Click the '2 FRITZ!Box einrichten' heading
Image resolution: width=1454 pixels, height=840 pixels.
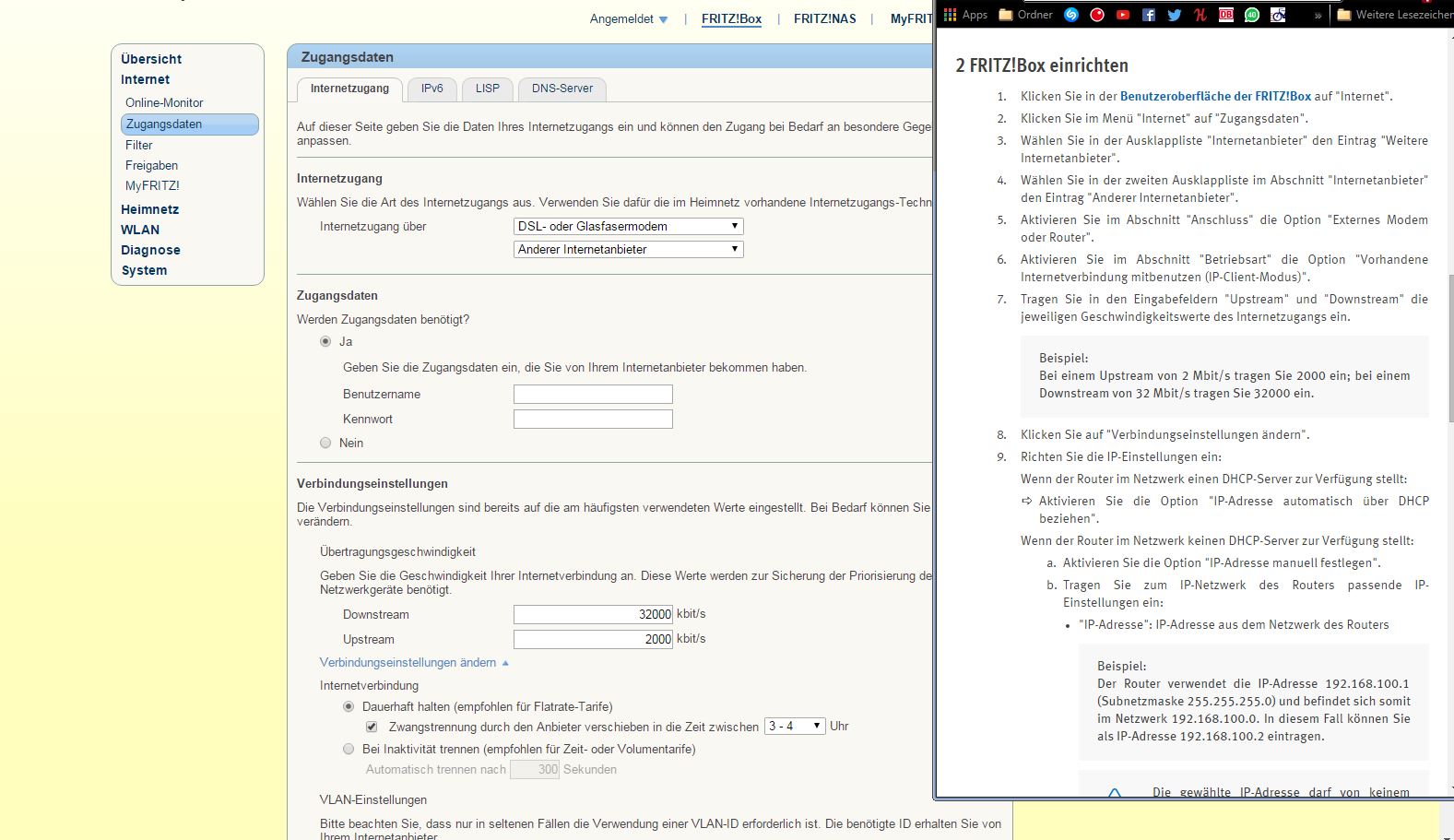[x=1042, y=65]
